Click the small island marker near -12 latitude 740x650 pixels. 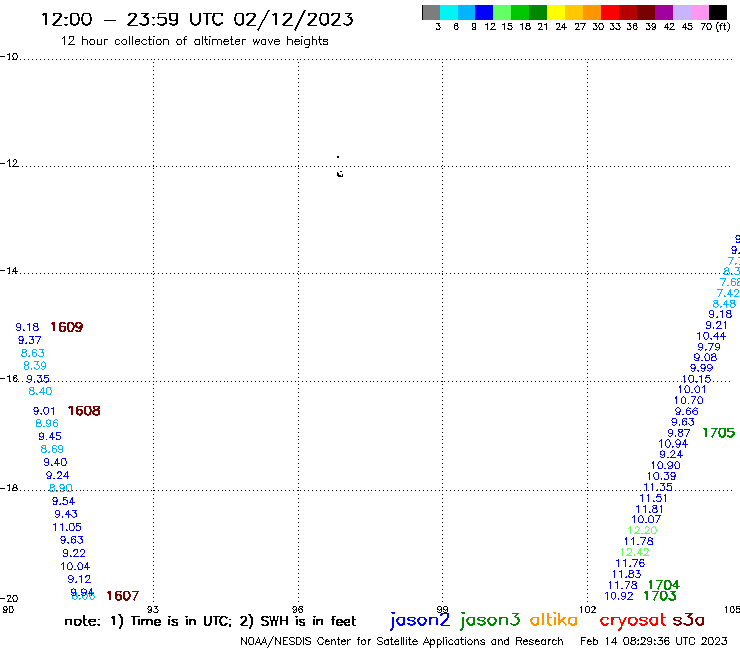339,174
